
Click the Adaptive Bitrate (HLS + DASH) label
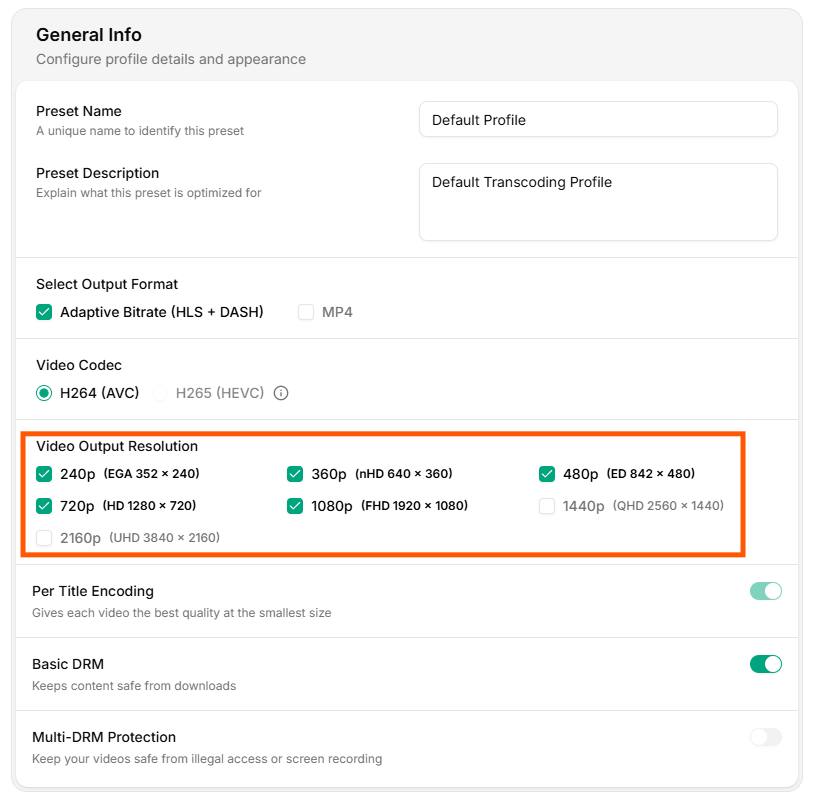161,312
